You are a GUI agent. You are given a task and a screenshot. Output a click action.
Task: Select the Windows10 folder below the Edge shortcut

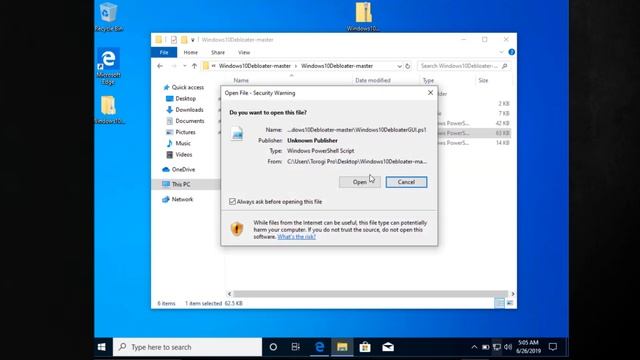click(x=109, y=110)
